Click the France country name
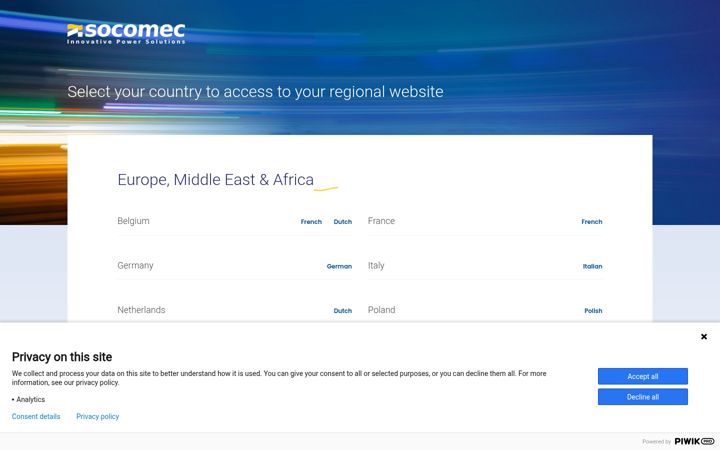 pyautogui.click(x=381, y=221)
